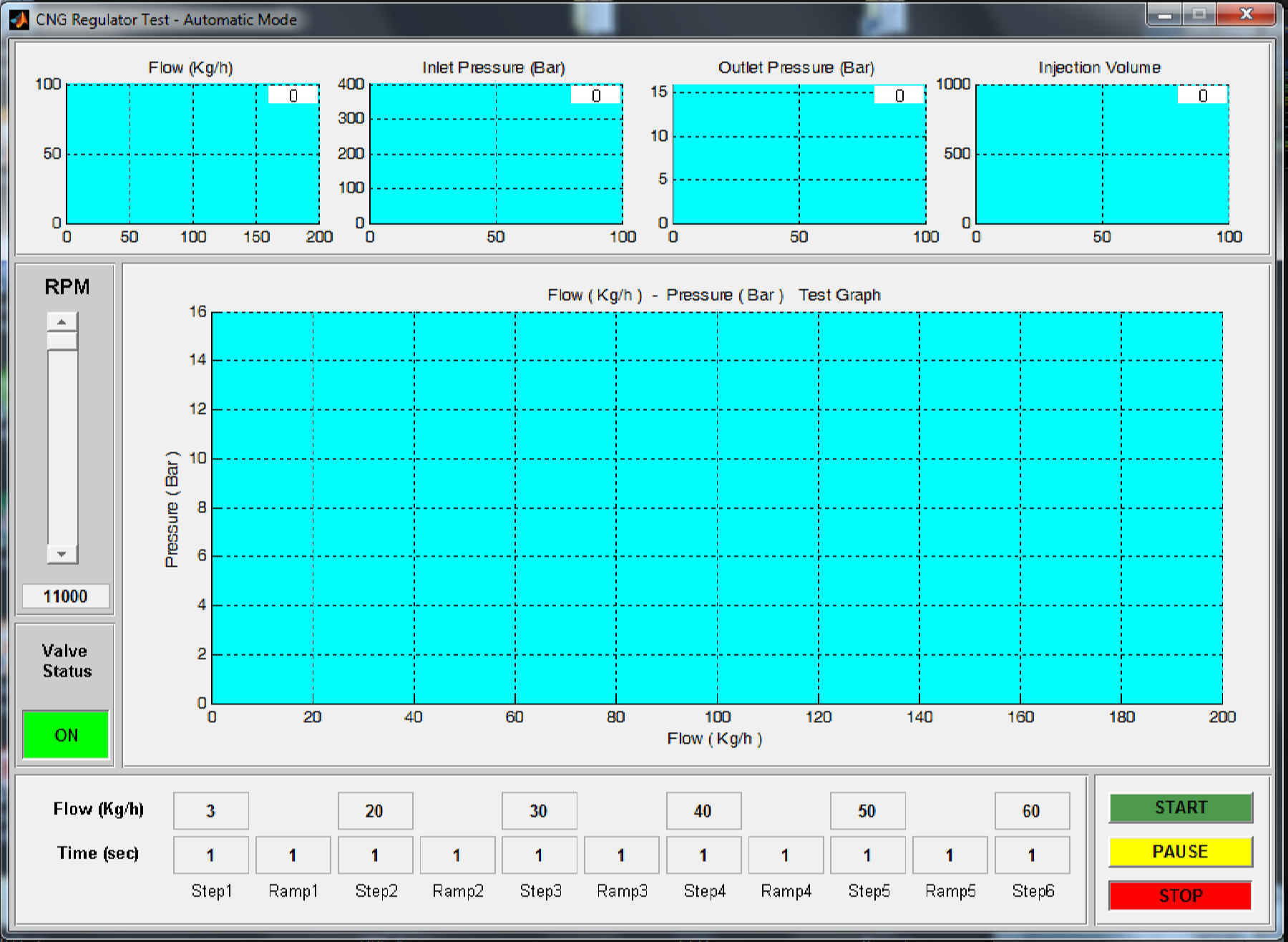The height and width of the screenshot is (942, 1288).
Task: Select the RPM value field showing 11000
Action: point(66,596)
